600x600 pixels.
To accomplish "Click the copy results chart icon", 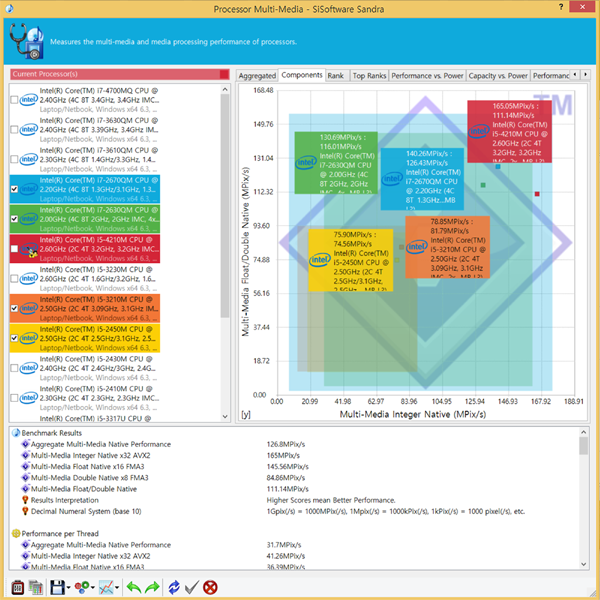I will click(36, 587).
